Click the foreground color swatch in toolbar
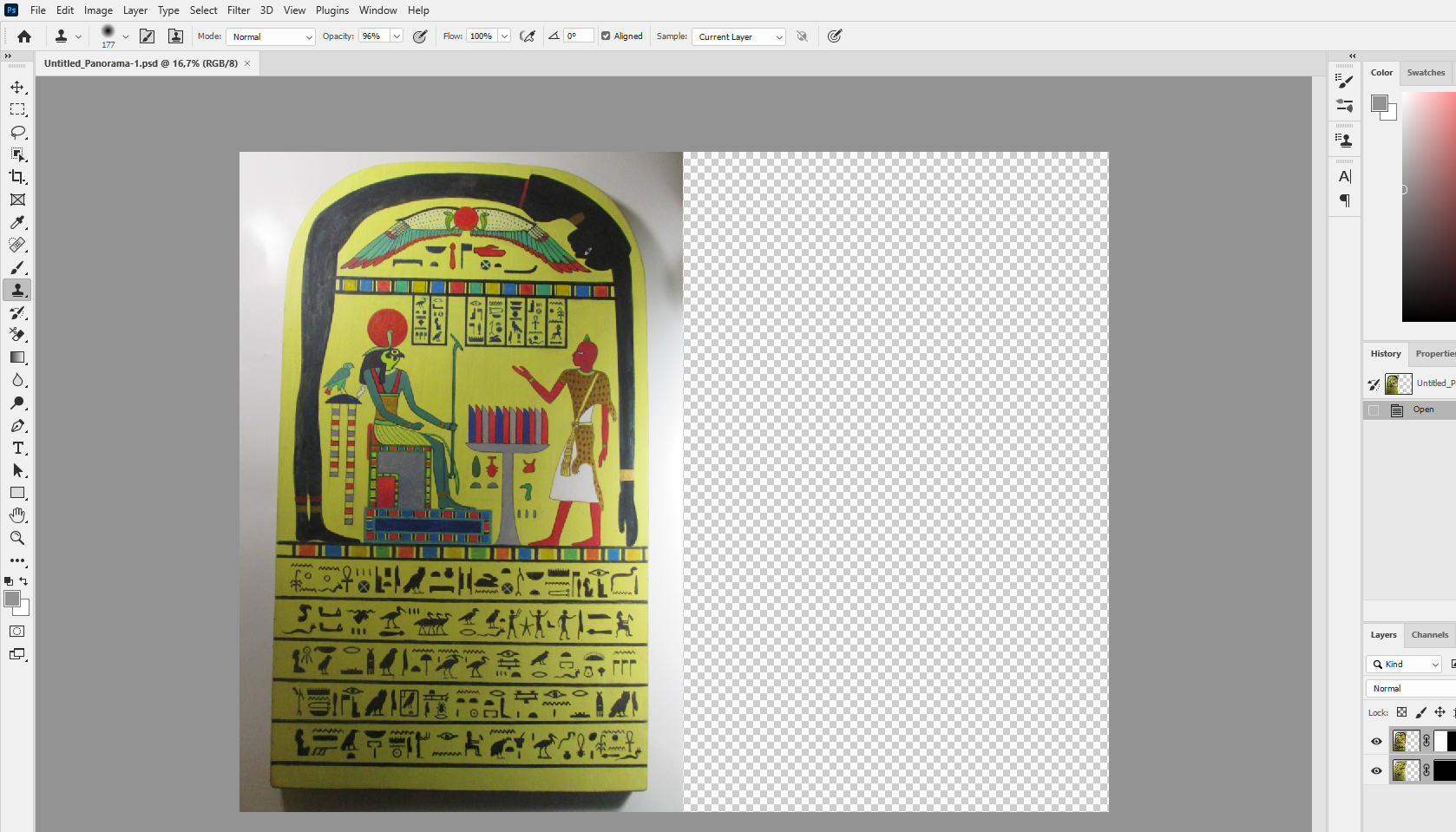The image size is (1456, 832). tap(11, 599)
